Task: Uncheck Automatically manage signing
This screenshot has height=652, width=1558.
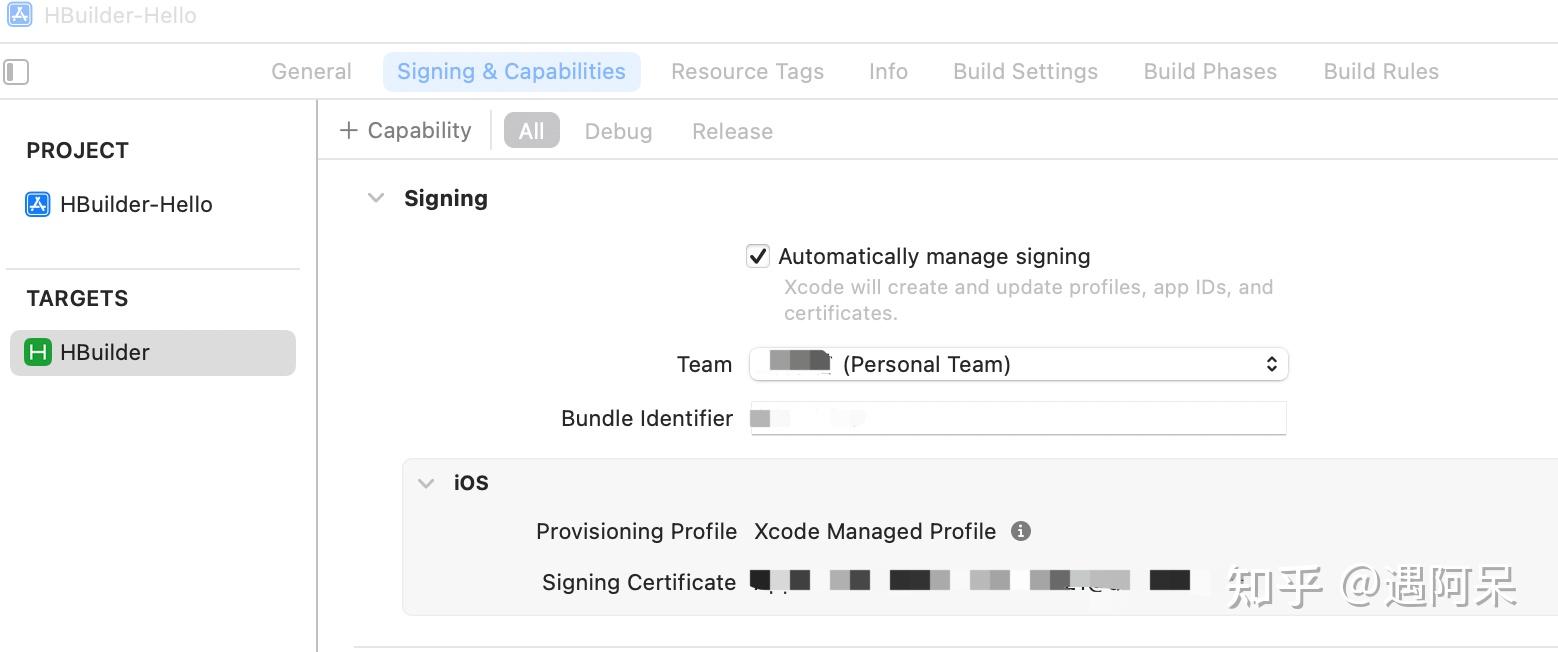Action: (x=758, y=256)
